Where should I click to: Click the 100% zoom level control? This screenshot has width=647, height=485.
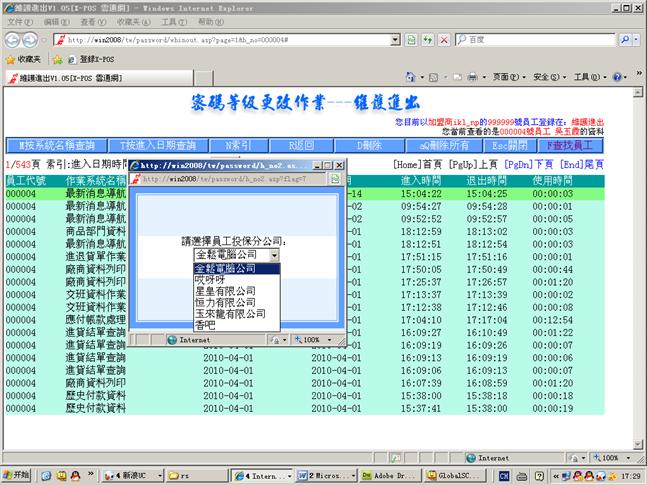(608, 458)
